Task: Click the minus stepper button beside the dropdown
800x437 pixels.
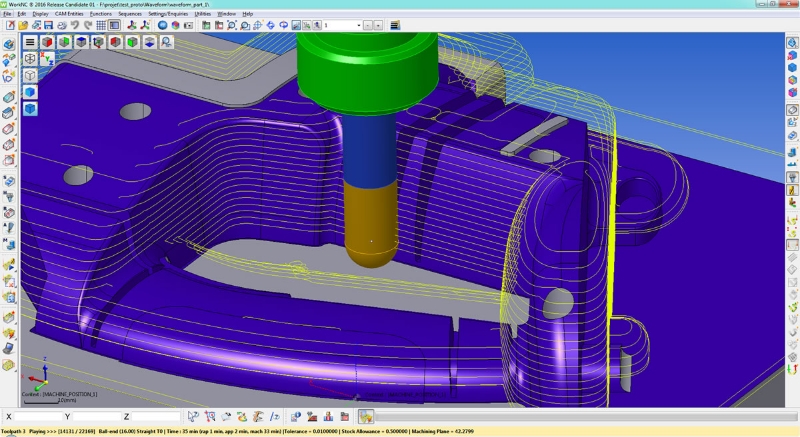Action: click(369, 25)
